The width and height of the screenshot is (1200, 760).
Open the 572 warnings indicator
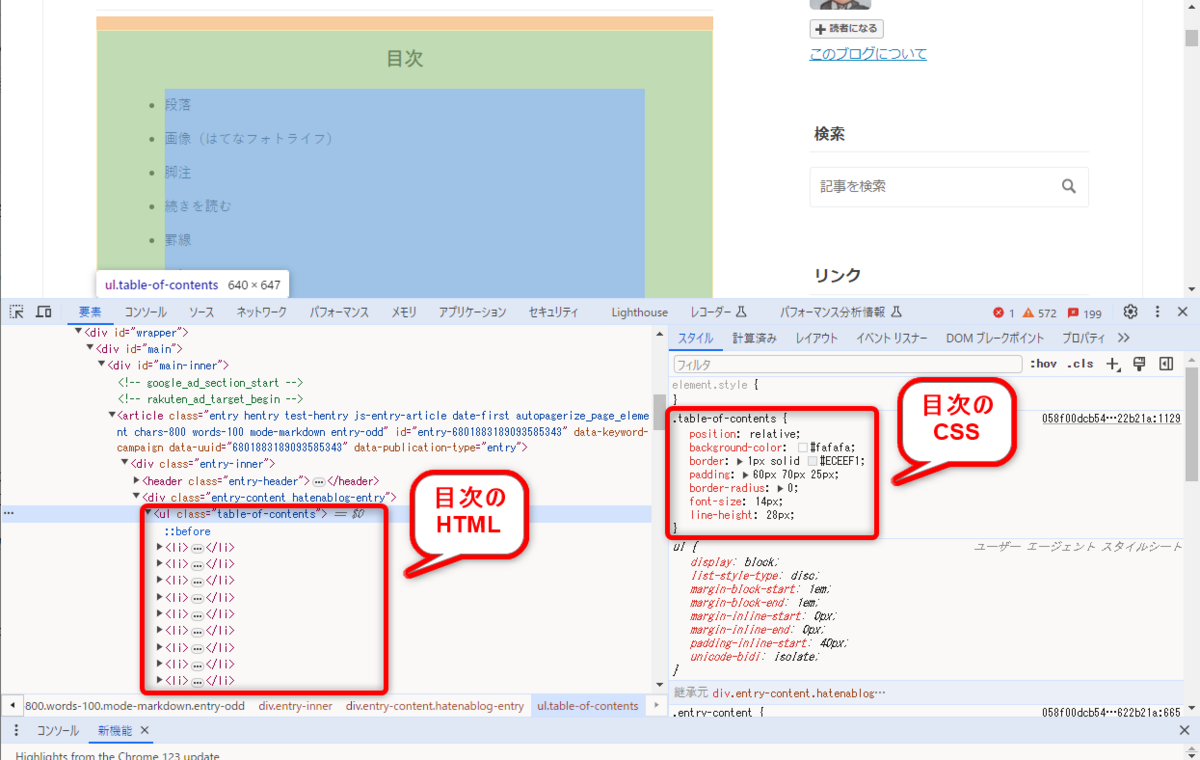click(1039, 313)
